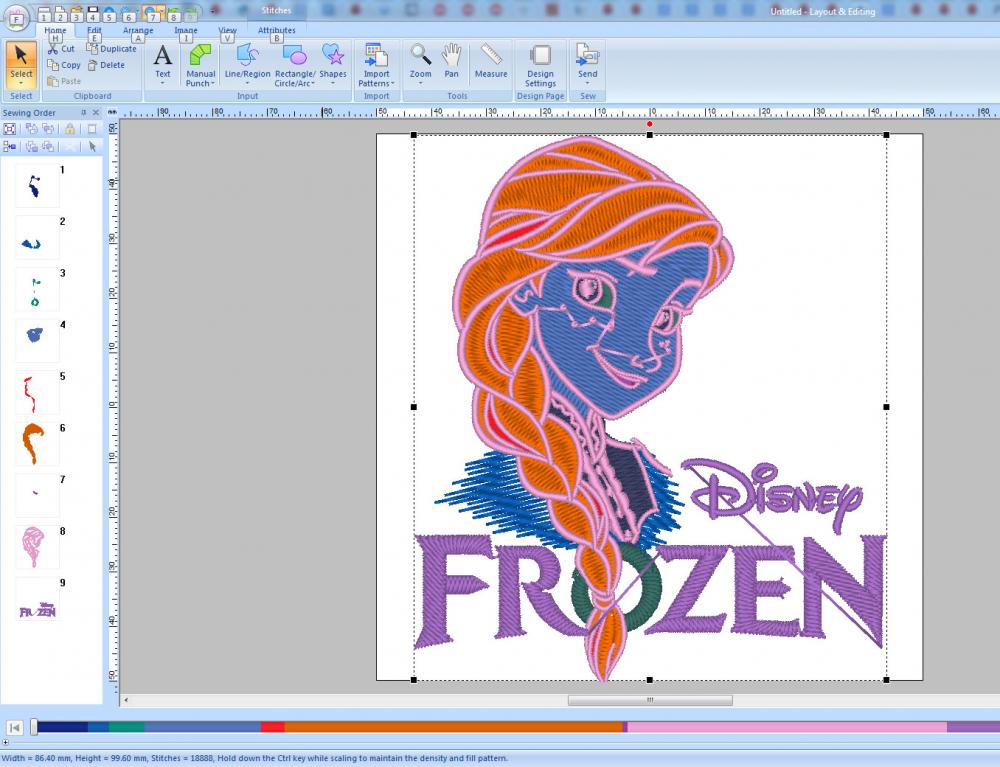This screenshot has height=767, width=1000.
Task: Click the teal segment of the color bar
Action: (x=127, y=727)
